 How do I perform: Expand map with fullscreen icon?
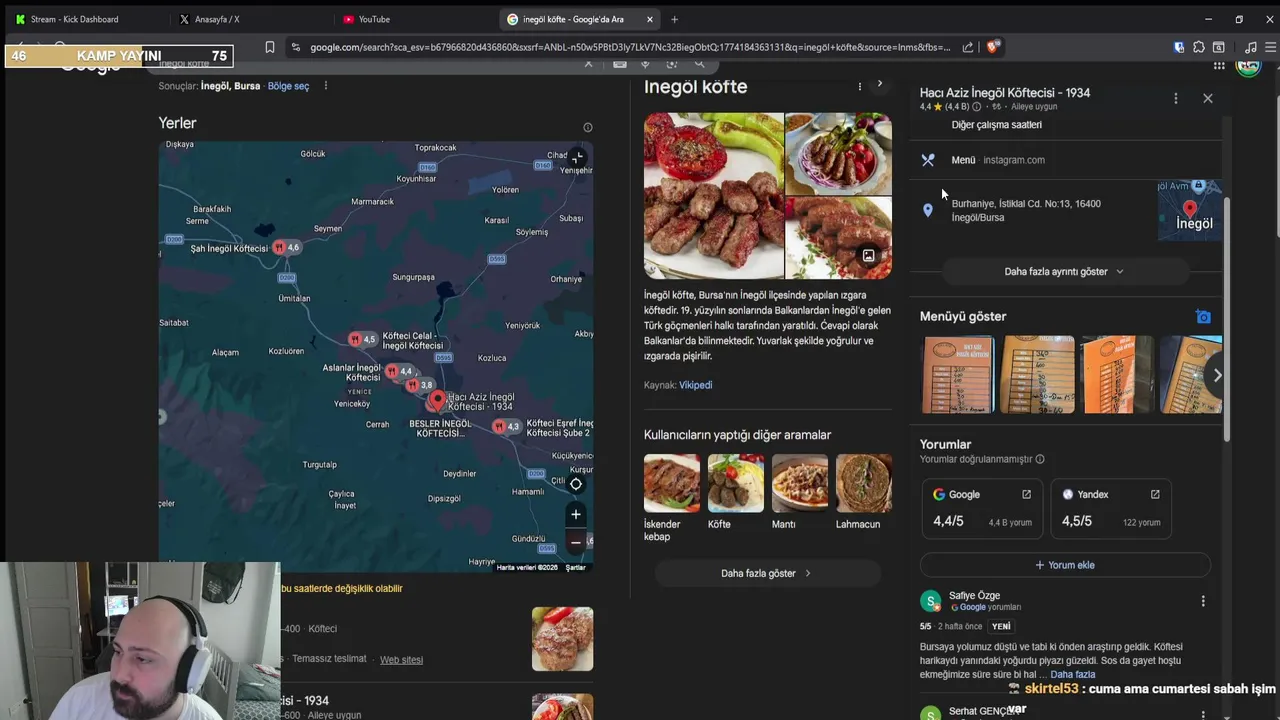(577, 157)
